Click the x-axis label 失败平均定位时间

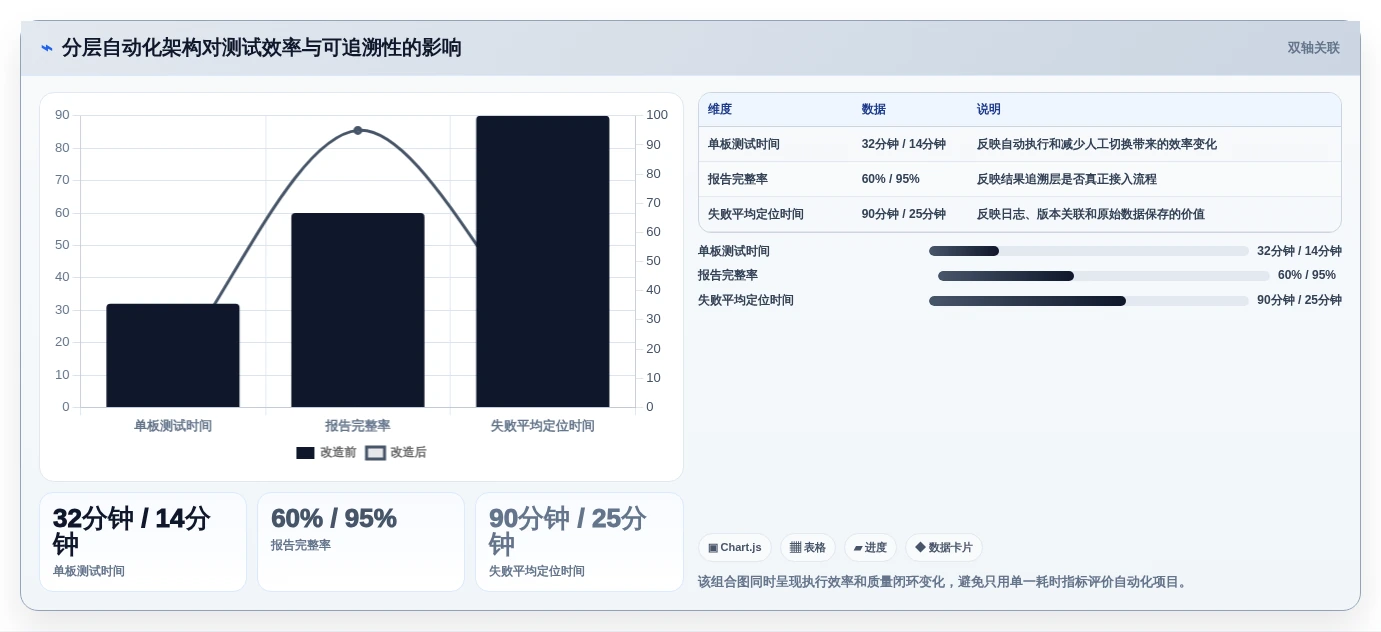[x=543, y=426]
